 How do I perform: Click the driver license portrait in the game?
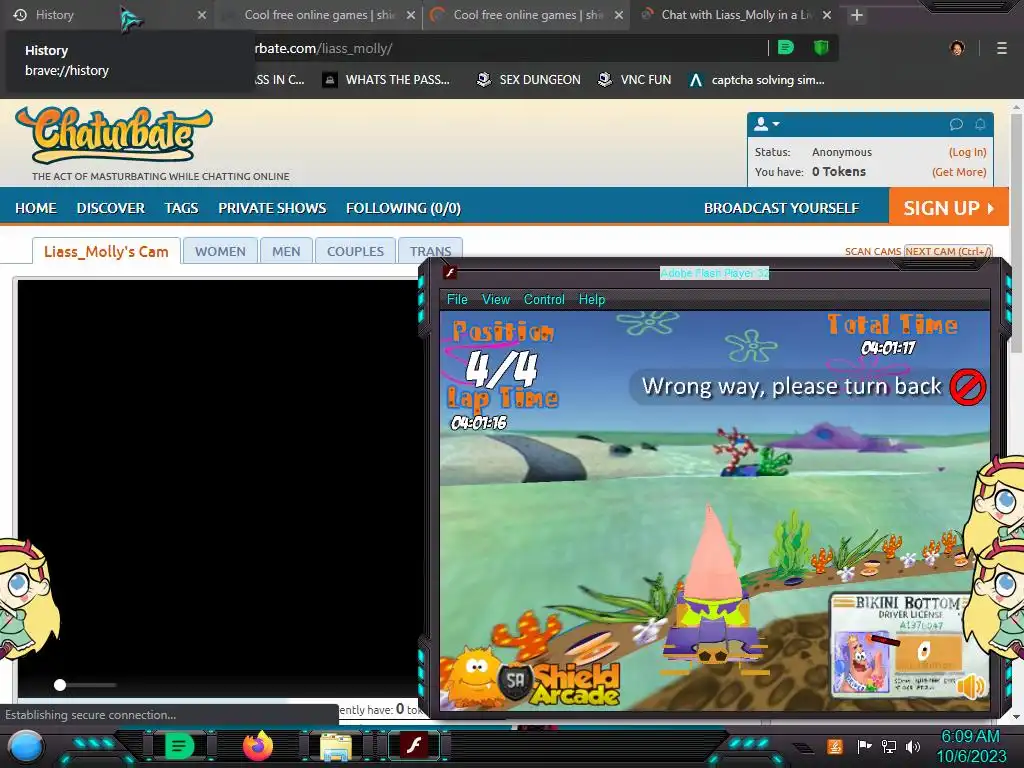(861, 663)
